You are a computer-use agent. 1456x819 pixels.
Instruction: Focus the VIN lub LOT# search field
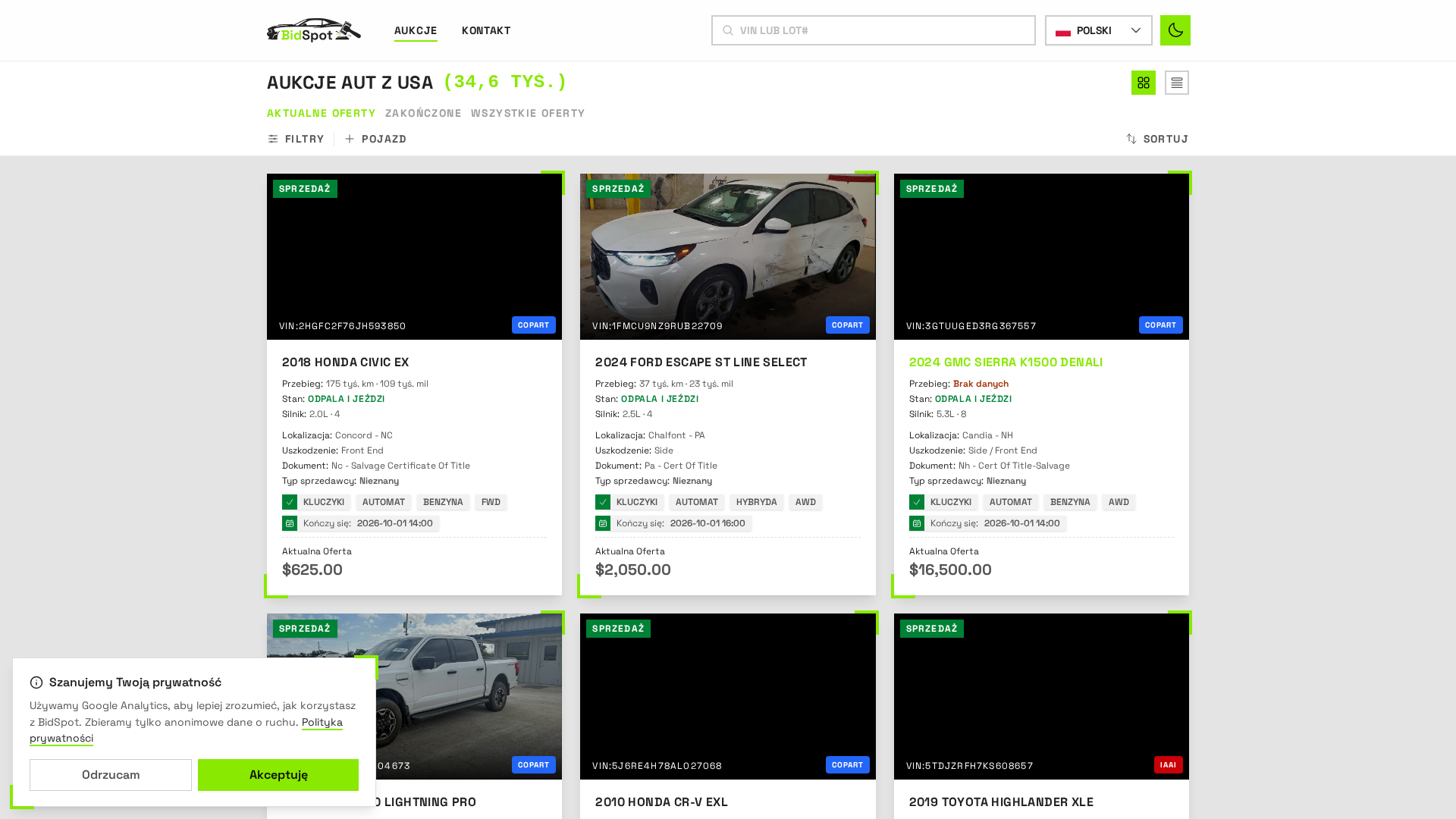pyautogui.click(x=873, y=30)
